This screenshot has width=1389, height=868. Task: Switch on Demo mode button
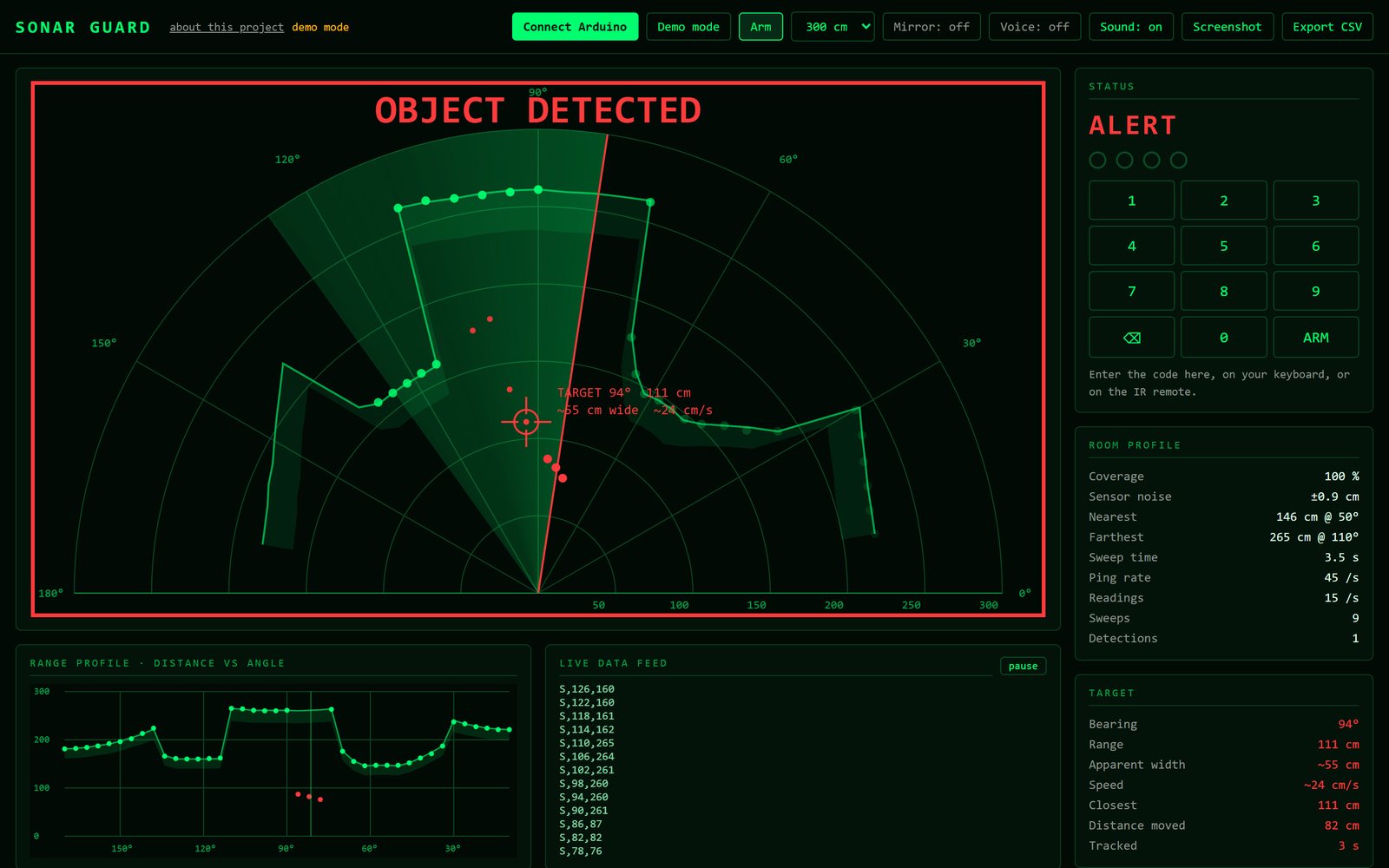[x=688, y=27]
